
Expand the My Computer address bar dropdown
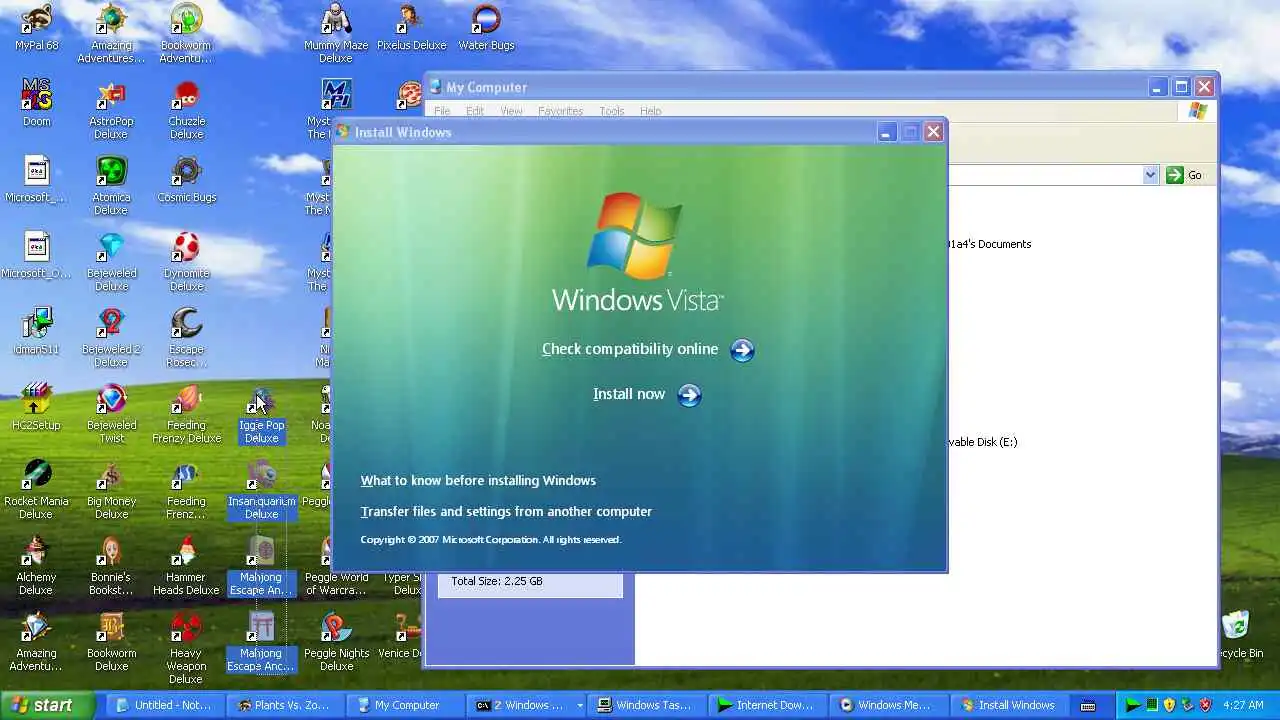1150,175
